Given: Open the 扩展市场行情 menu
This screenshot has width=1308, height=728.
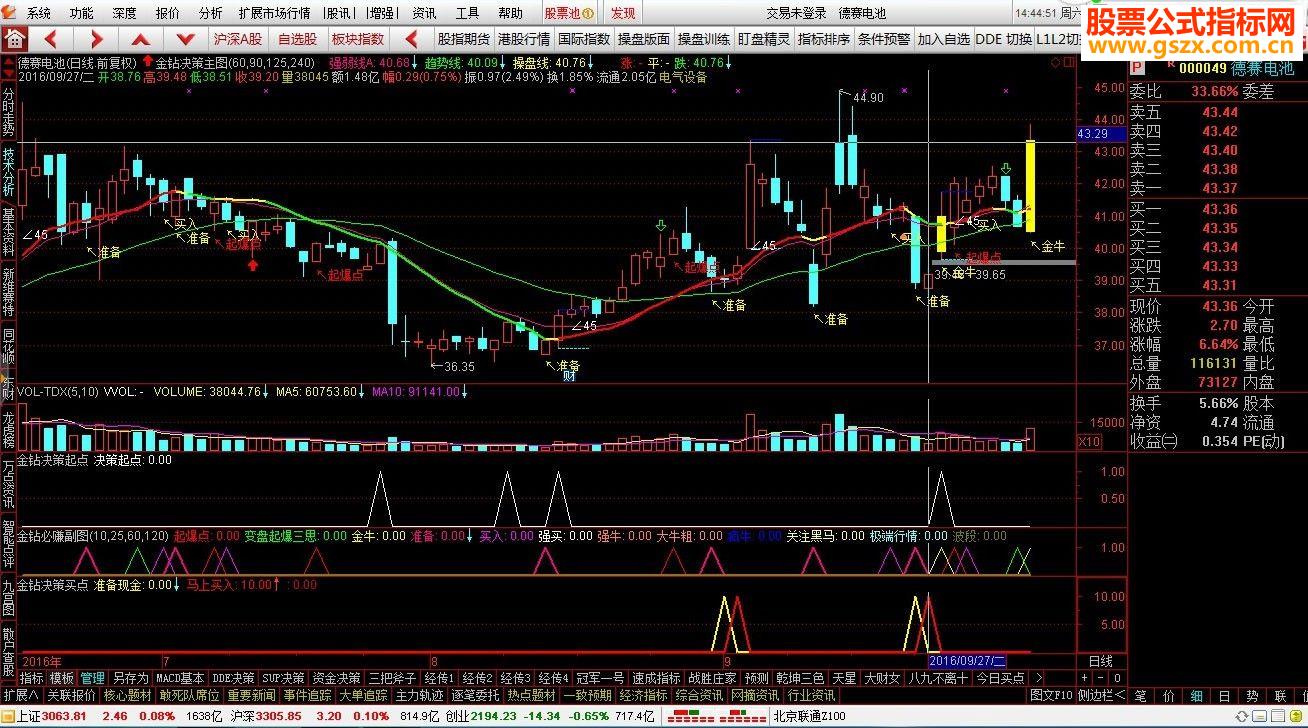Looking at the screenshot, I should click(274, 13).
